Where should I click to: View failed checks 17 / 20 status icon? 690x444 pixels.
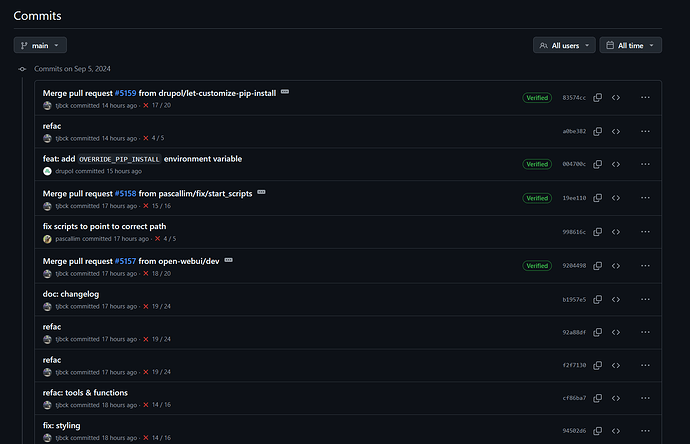[x=146, y=106]
